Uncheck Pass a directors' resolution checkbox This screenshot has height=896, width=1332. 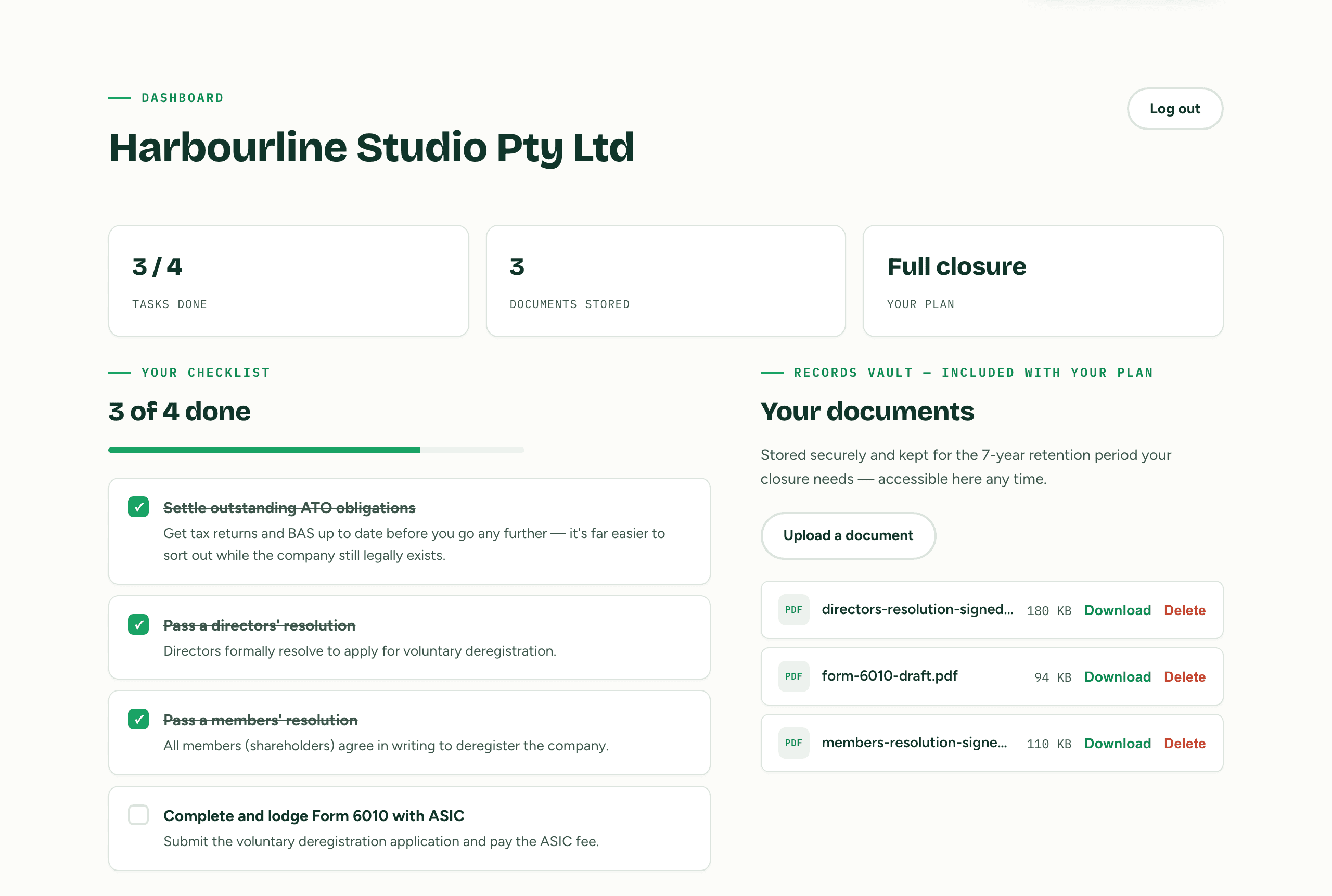click(138, 624)
